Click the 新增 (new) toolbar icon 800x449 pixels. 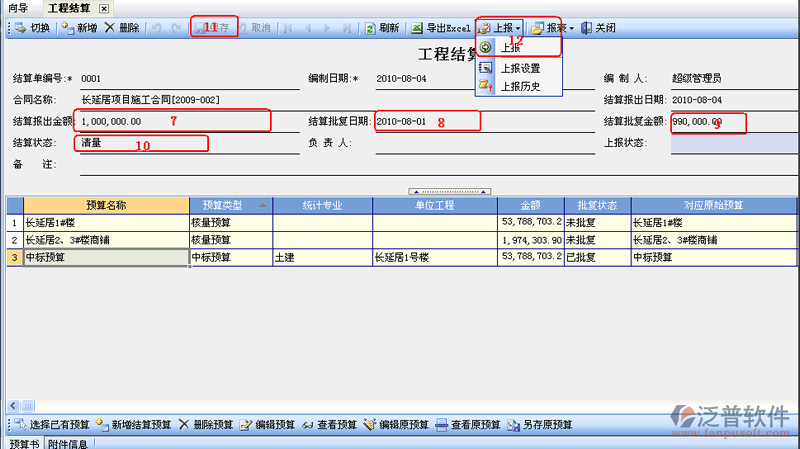(68, 28)
